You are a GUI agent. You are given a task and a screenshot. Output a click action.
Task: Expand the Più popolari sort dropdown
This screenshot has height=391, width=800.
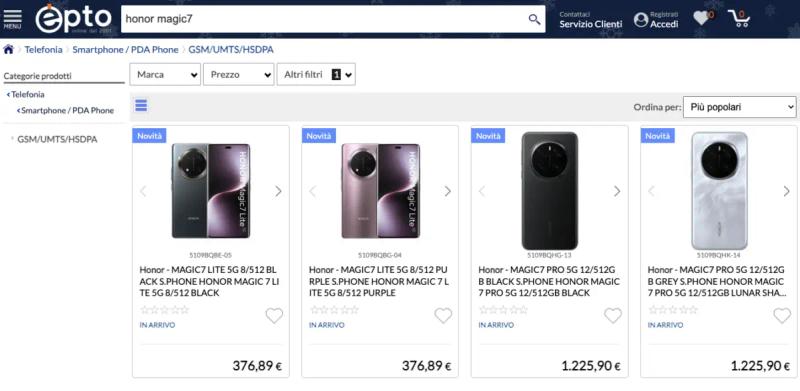click(739, 107)
